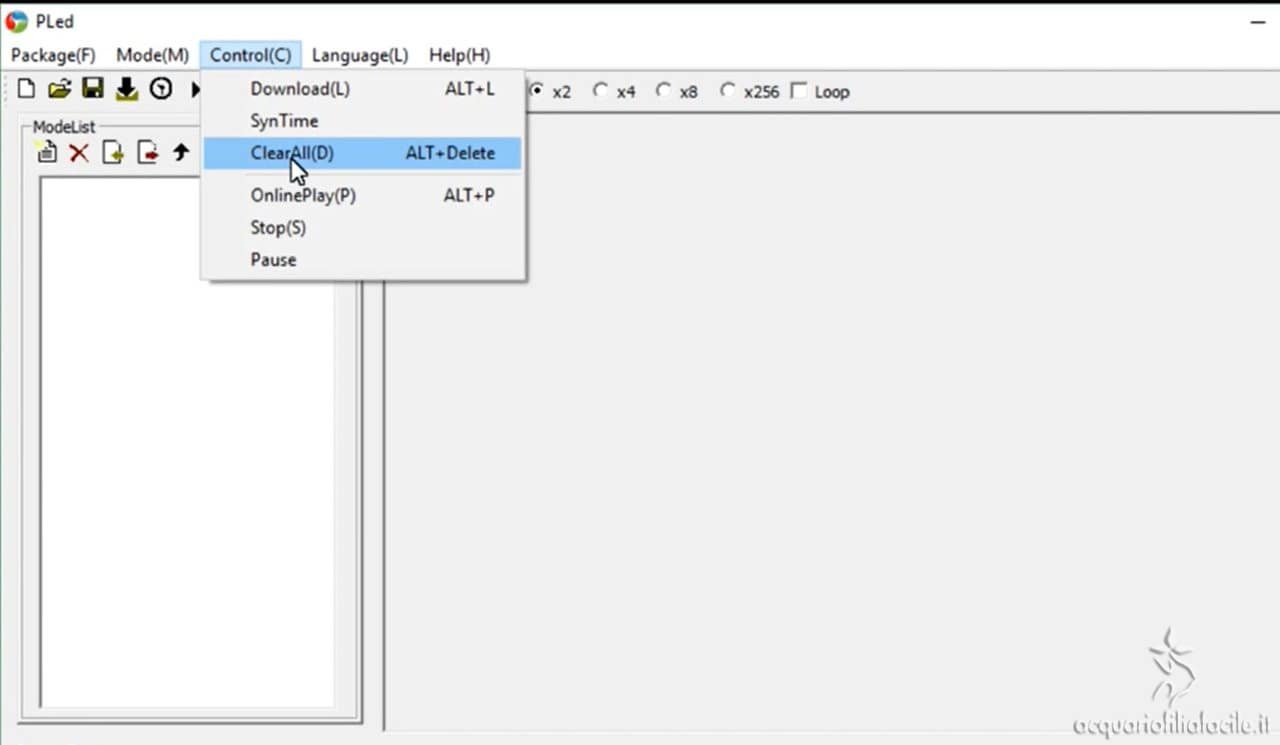Enable the Loop checkbox

coord(799,91)
